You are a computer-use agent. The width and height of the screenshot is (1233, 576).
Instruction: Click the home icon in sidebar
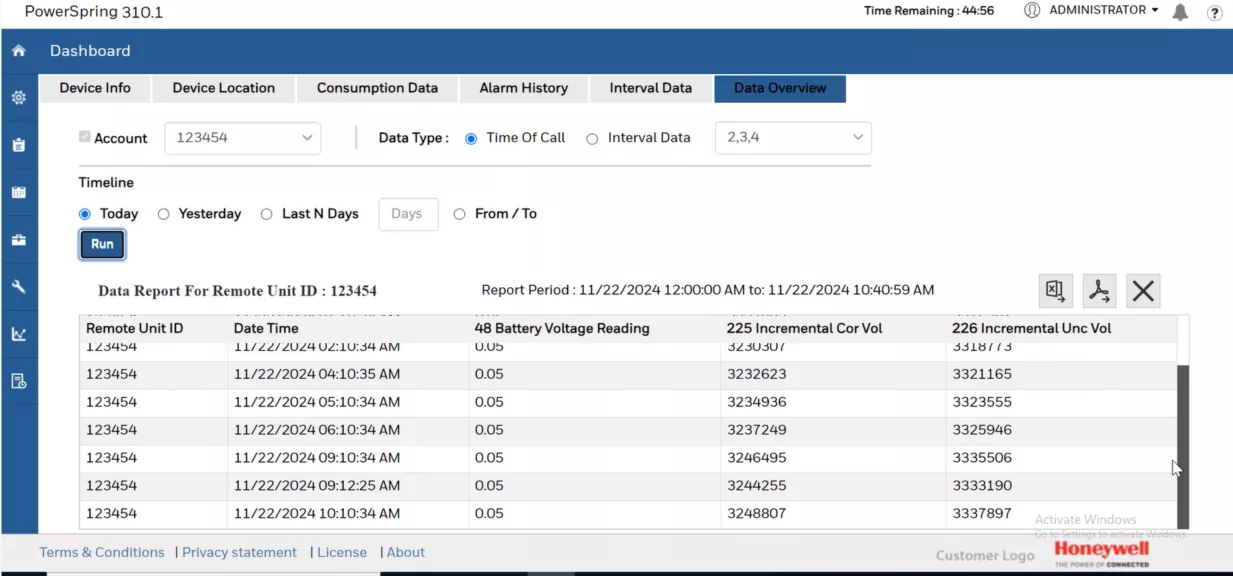tap(19, 51)
